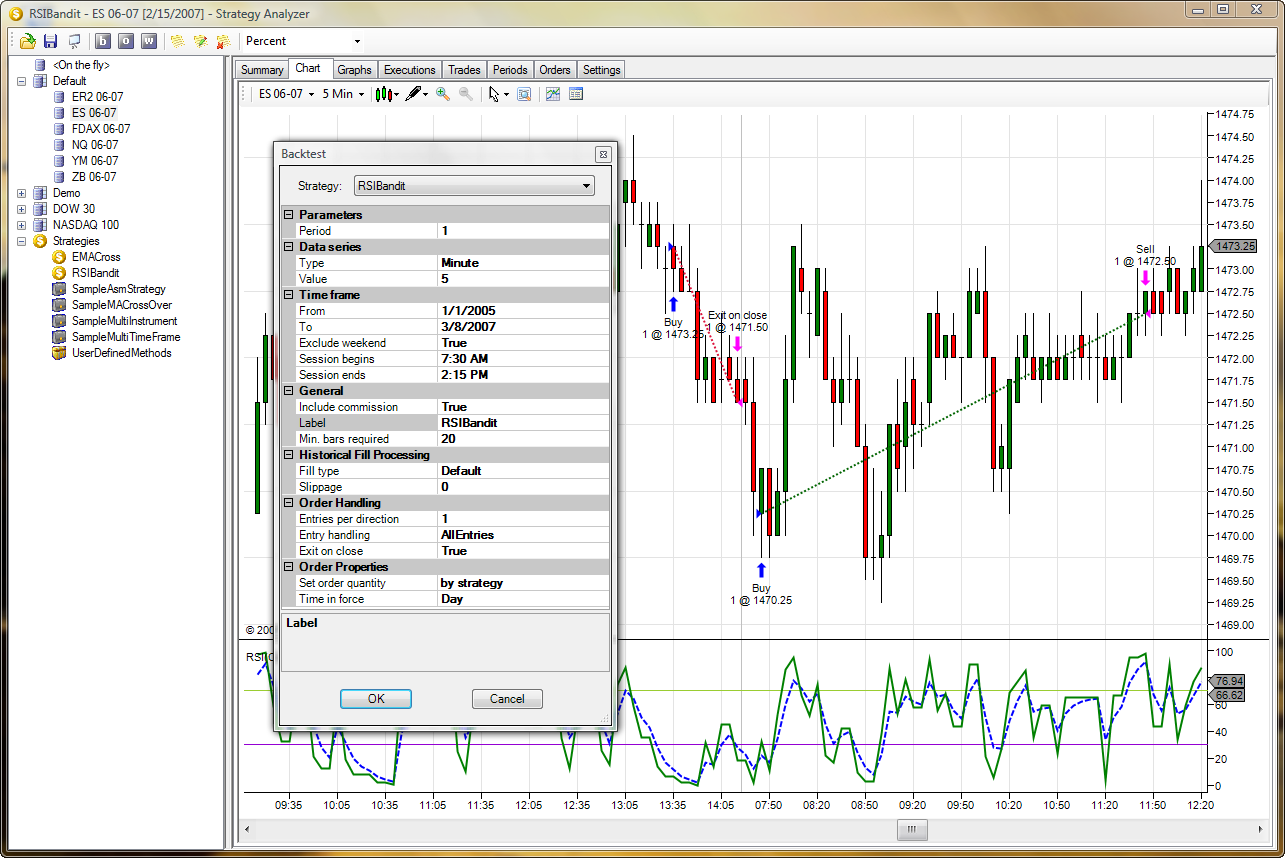
Task: Open the Summary tab
Action: [262, 70]
